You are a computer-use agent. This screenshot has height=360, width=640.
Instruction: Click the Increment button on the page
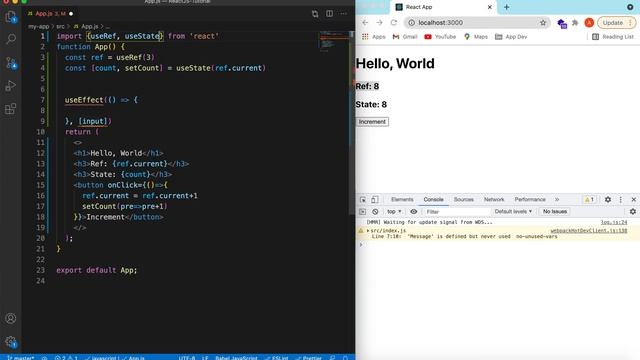click(372, 122)
